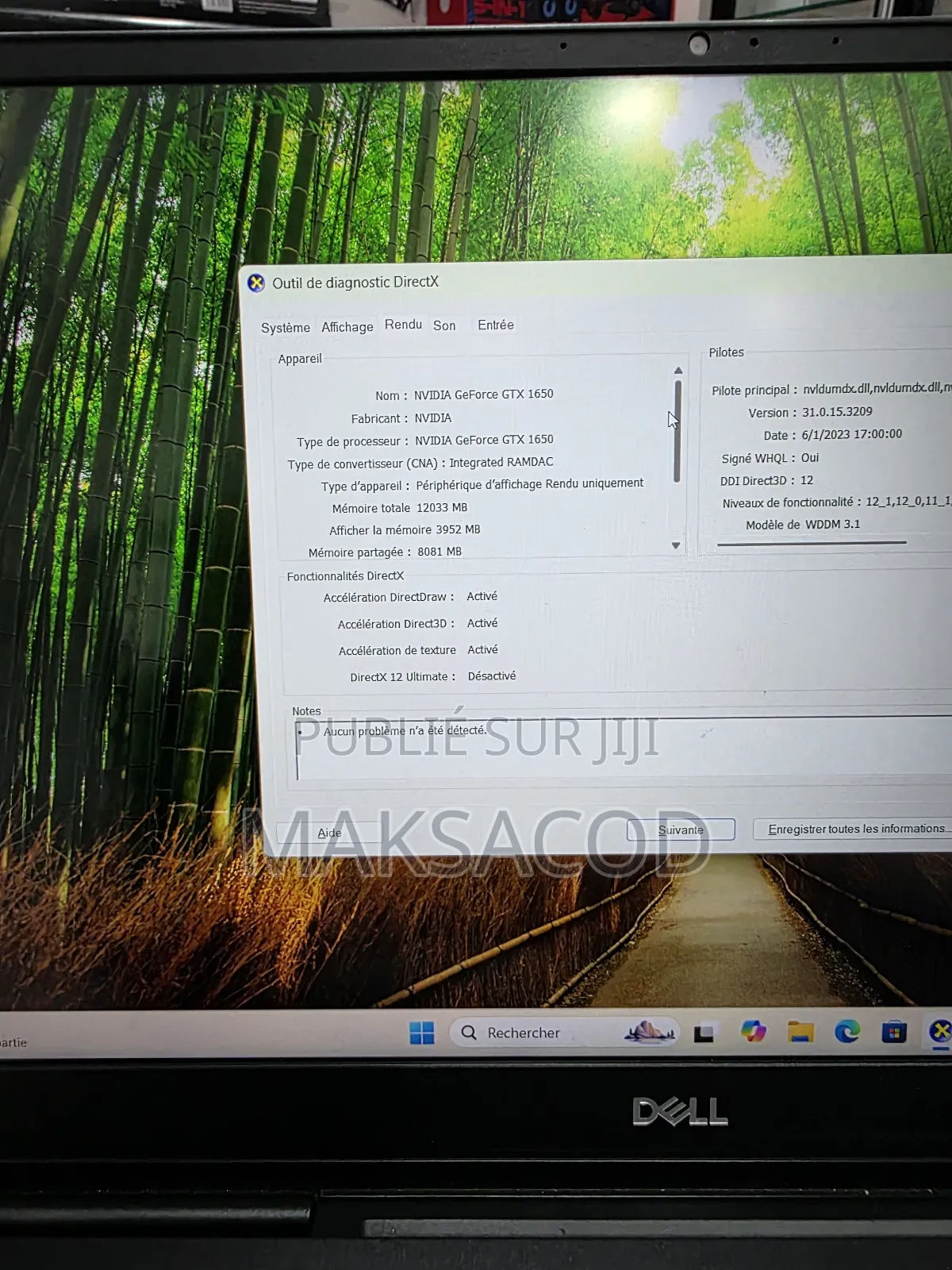952x1270 pixels.
Task: Open File Explorer from the taskbar
Action: point(800,1031)
